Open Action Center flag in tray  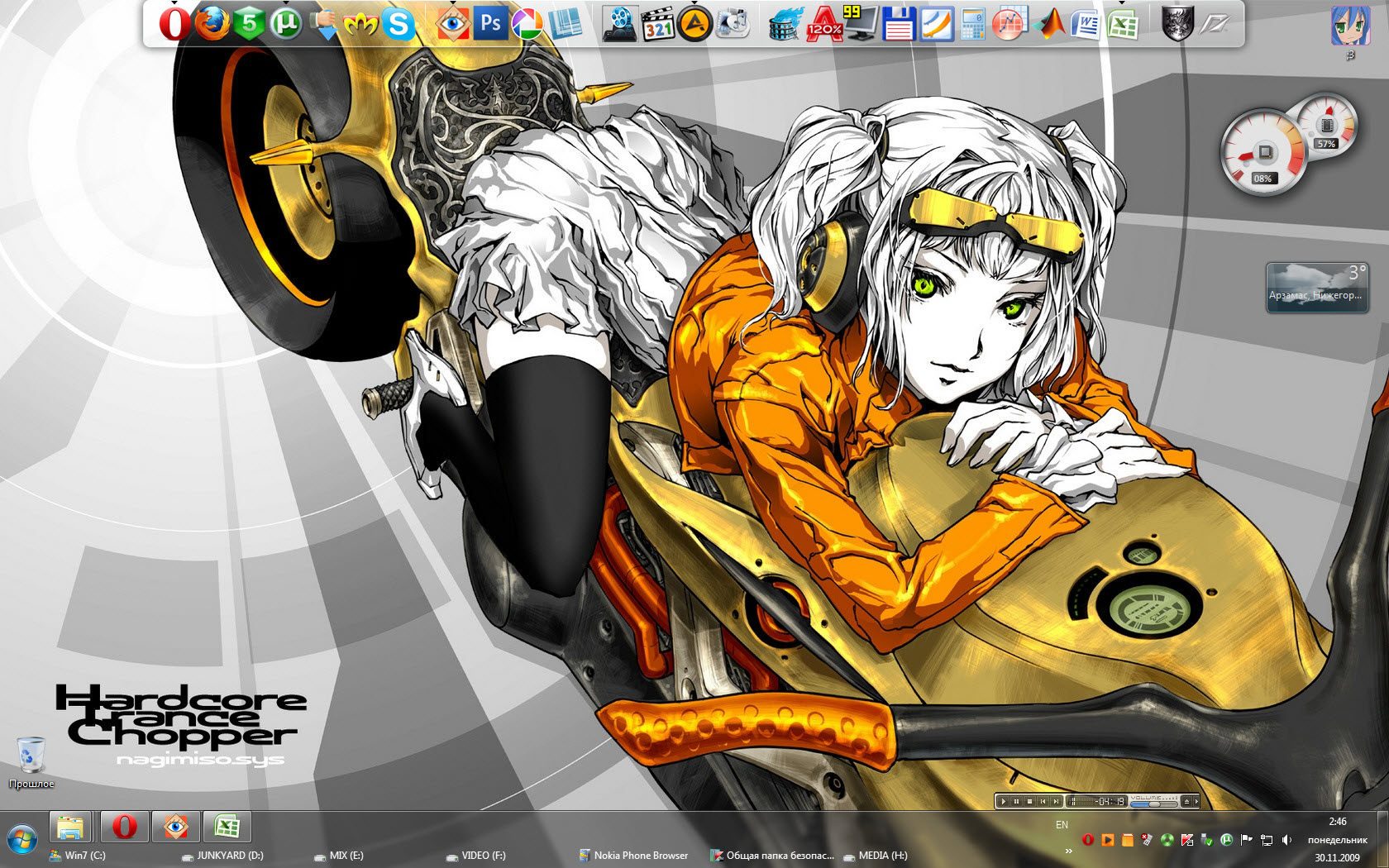(1247, 840)
